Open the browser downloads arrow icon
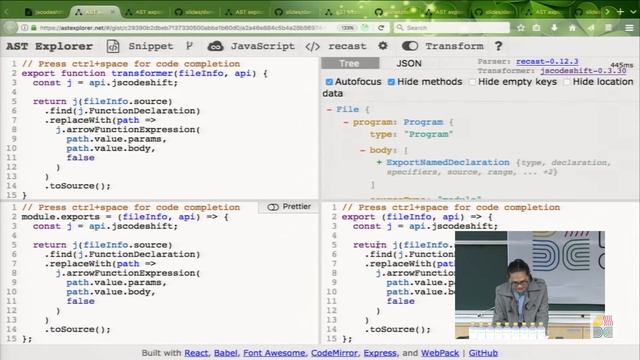Screen dimensions: 640x360 tap(554, 28)
